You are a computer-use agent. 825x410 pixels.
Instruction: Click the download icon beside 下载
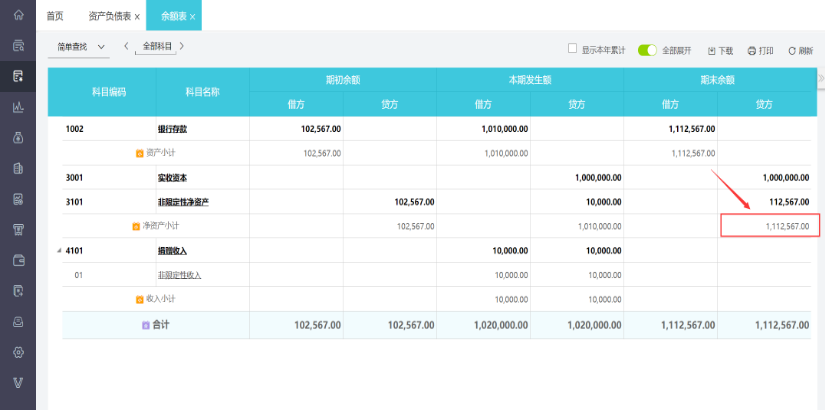pos(711,51)
